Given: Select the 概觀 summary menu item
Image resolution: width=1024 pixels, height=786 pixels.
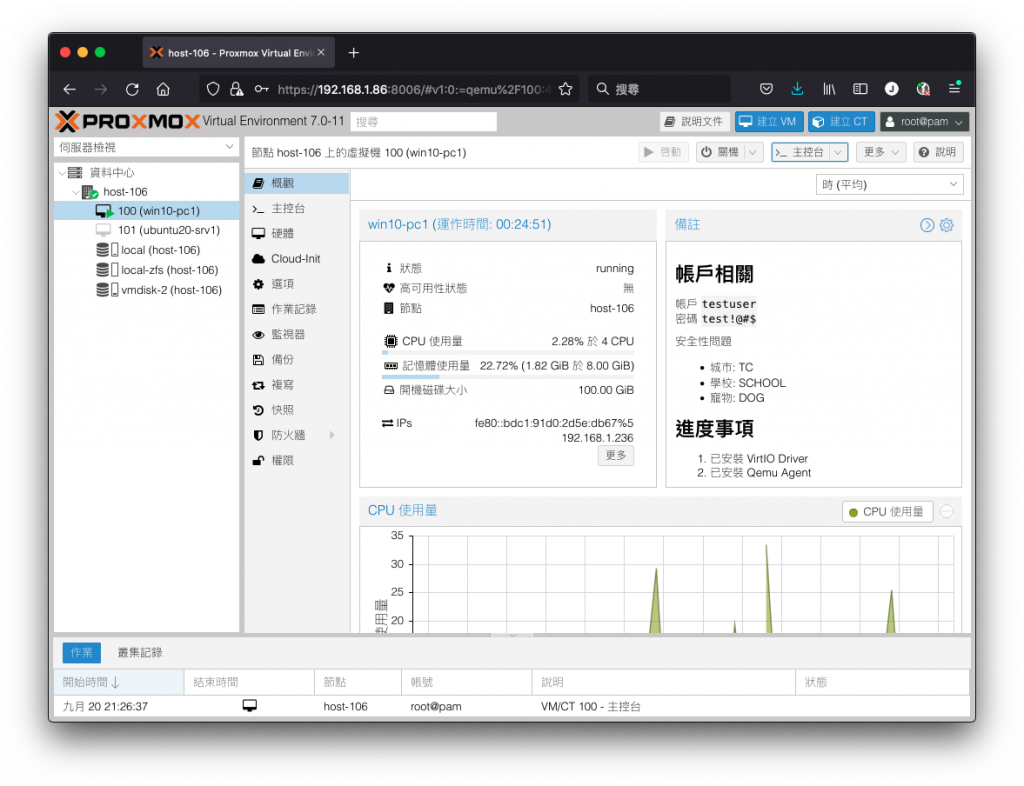Looking at the screenshot, I should point(297,183).
